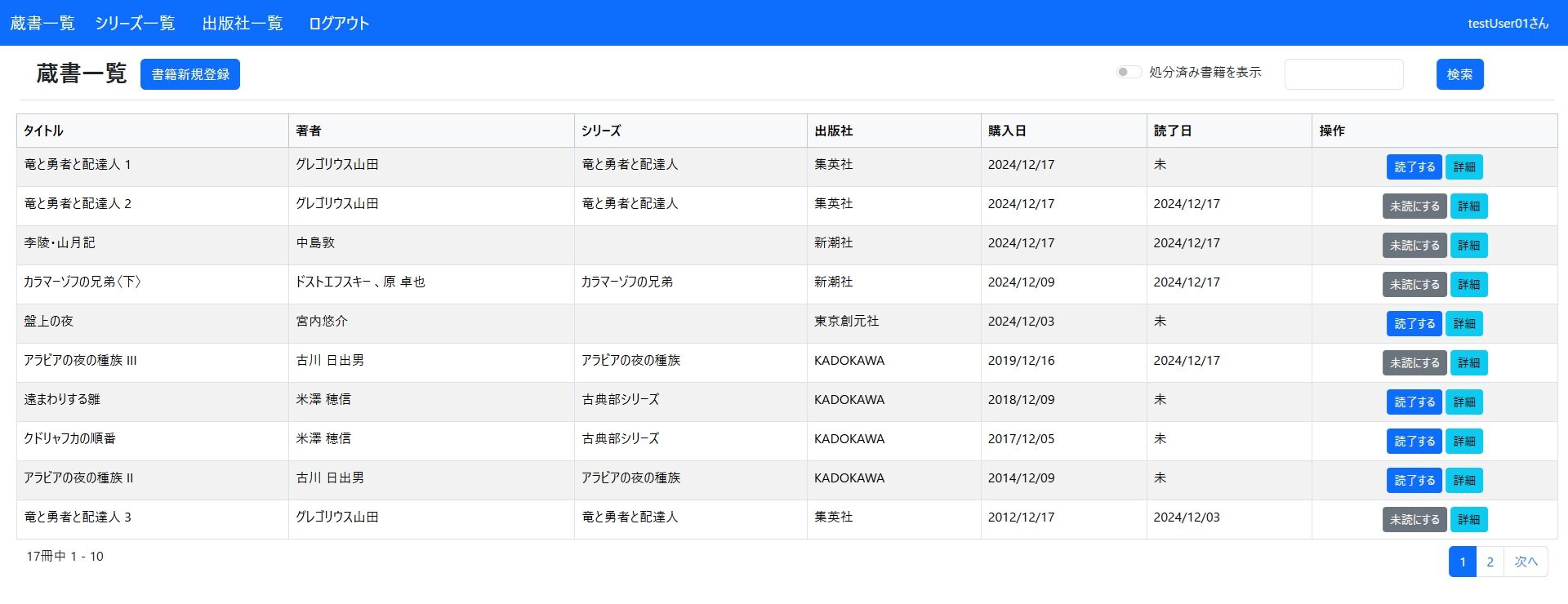Open the 蔵書一覧 nav item
This screenshot has height=604, width=1568.
click(42, 23)
